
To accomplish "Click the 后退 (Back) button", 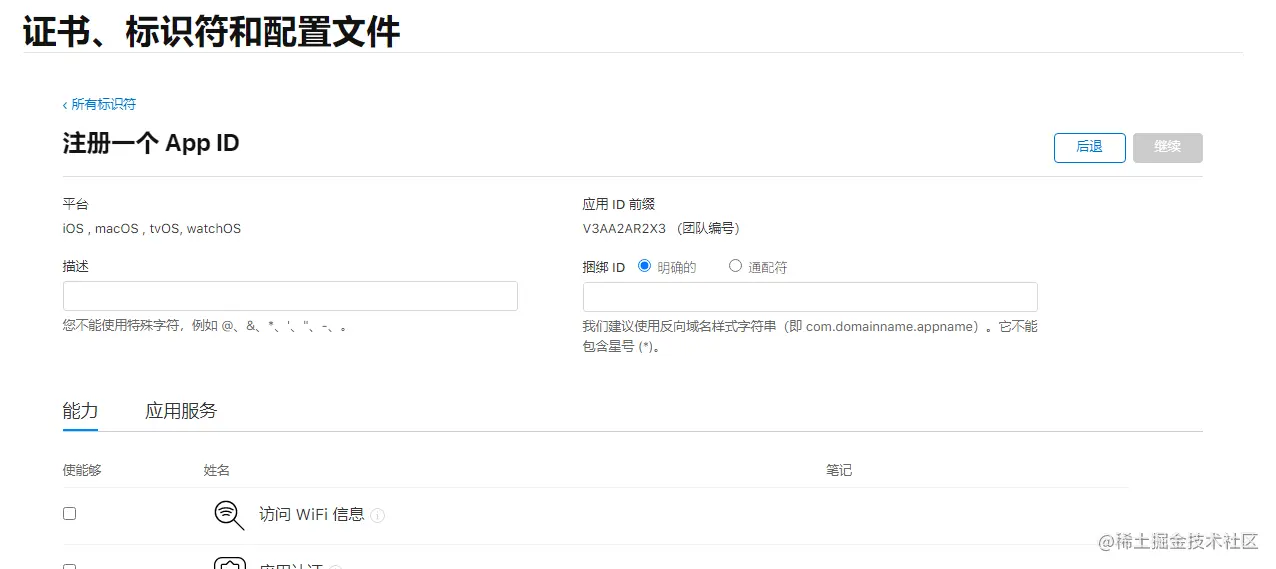I will pyautogui.click(x=1089, y=147).
